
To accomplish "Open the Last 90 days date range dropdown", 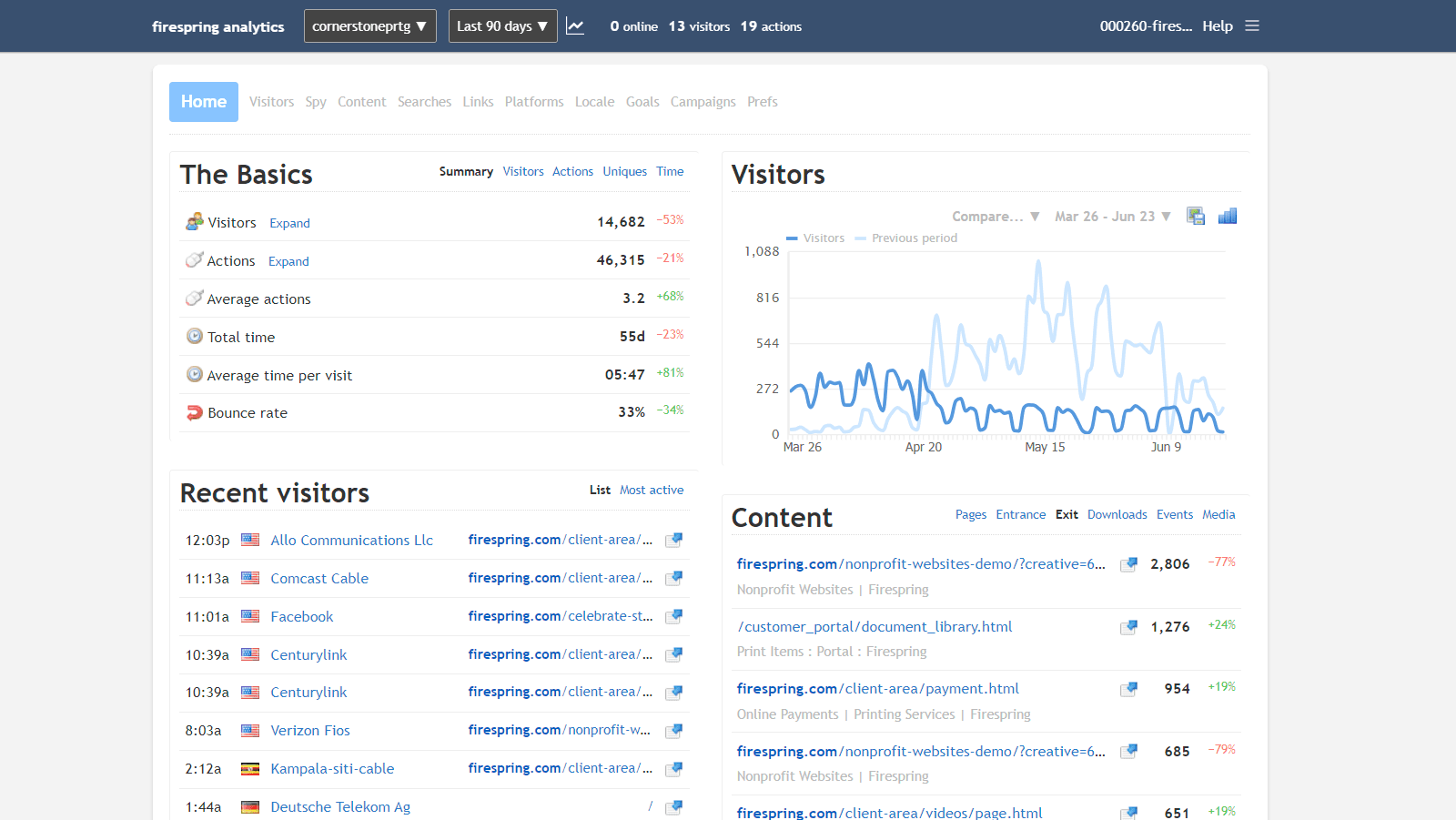I will click(502, 25).
